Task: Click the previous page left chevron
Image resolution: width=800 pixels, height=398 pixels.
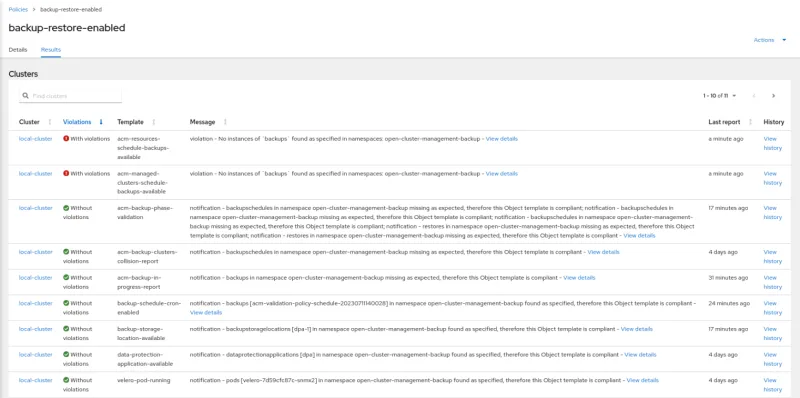Action: (x=754, y=96)
